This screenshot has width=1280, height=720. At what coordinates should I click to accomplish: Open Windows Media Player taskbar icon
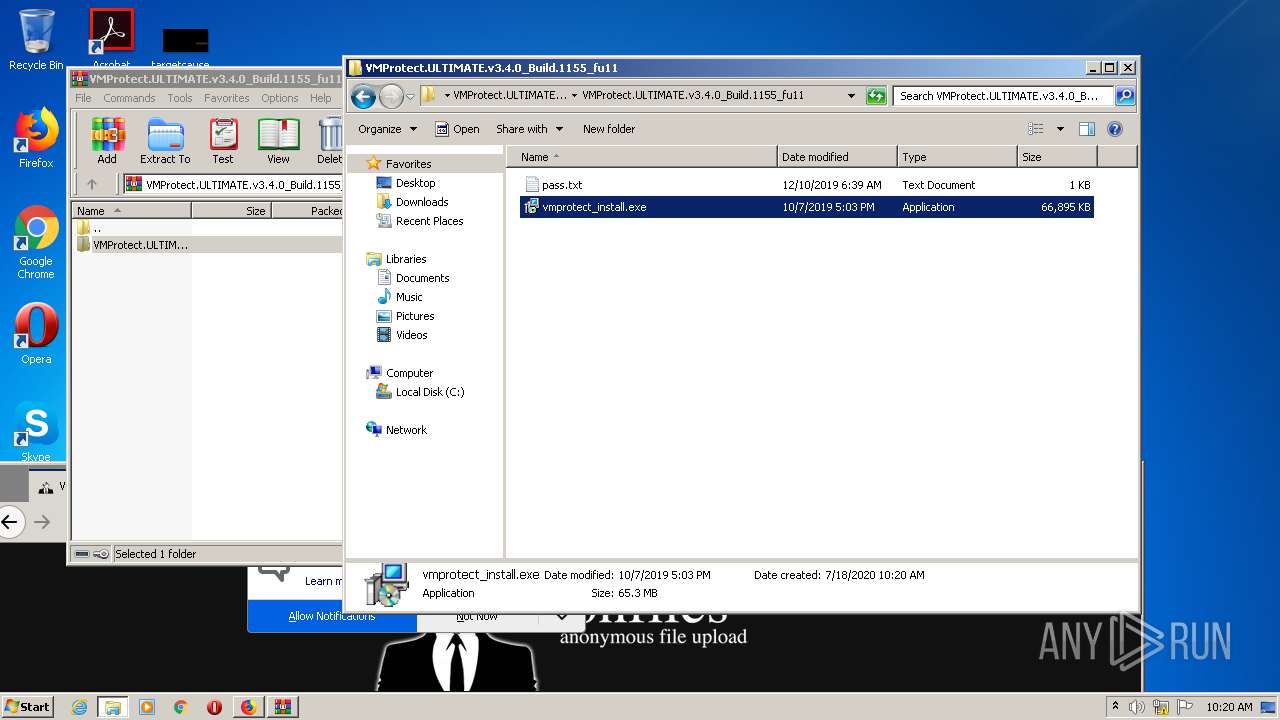(147, 707)
